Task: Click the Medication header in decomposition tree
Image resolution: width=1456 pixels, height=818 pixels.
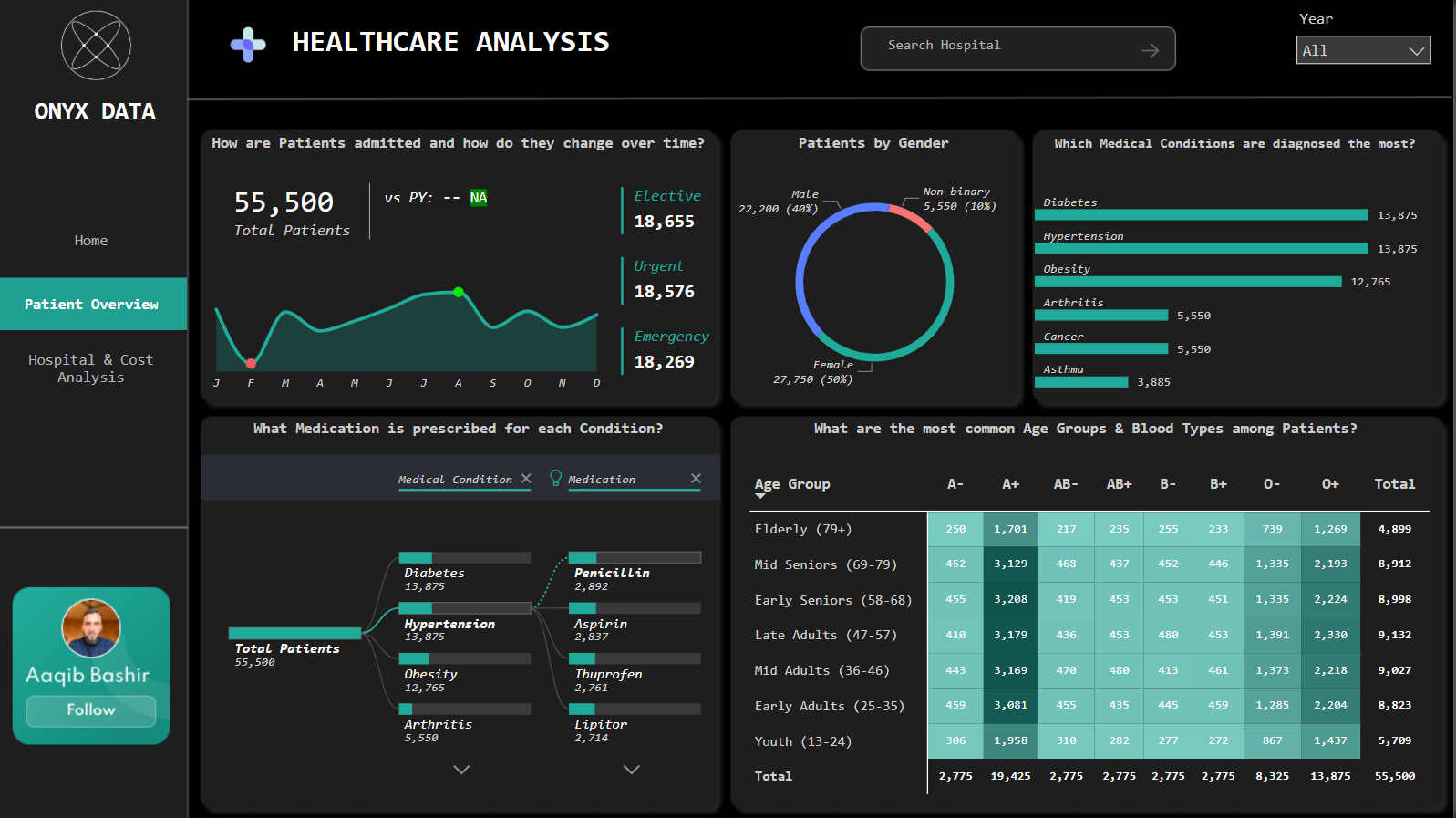Action: click(x=602, y=480)
